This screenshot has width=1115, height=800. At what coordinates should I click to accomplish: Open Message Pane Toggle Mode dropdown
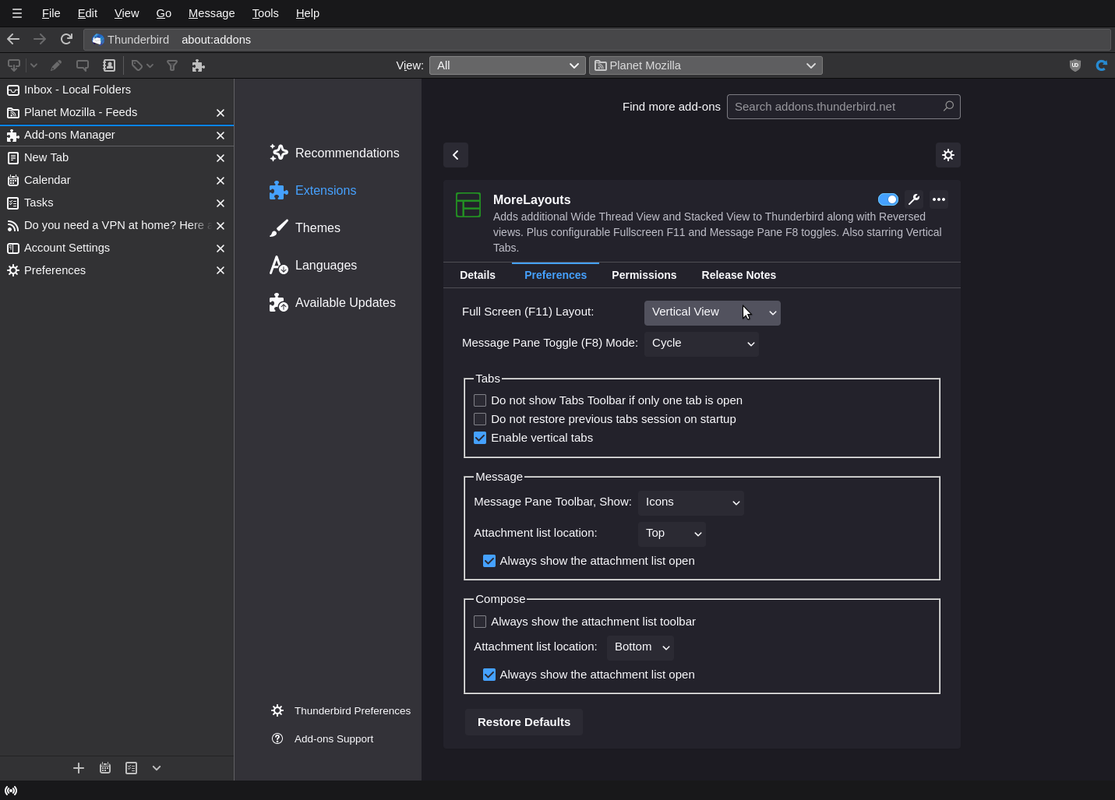701,343
